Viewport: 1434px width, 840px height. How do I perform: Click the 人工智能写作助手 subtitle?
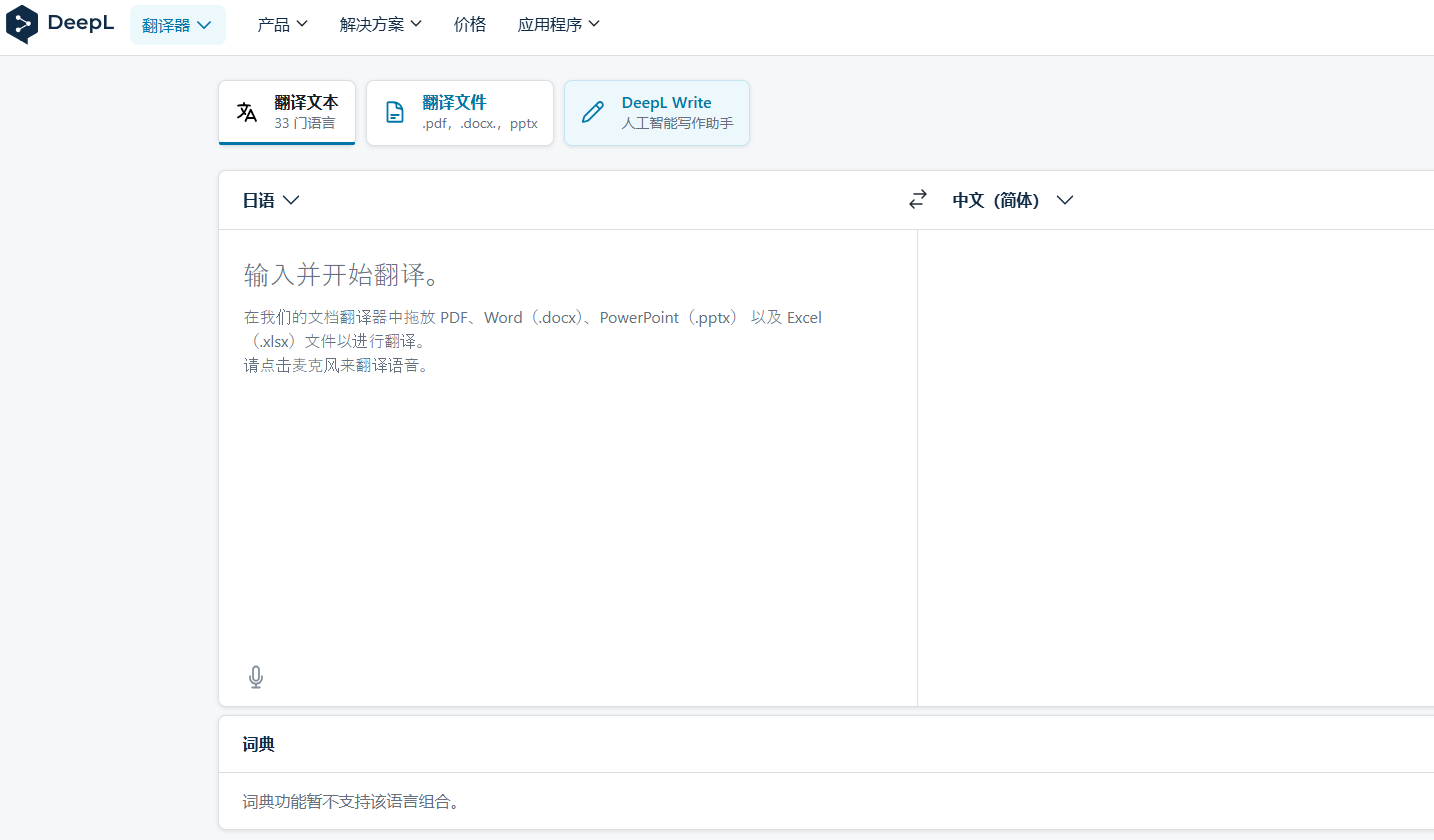(x=677, y=123)
